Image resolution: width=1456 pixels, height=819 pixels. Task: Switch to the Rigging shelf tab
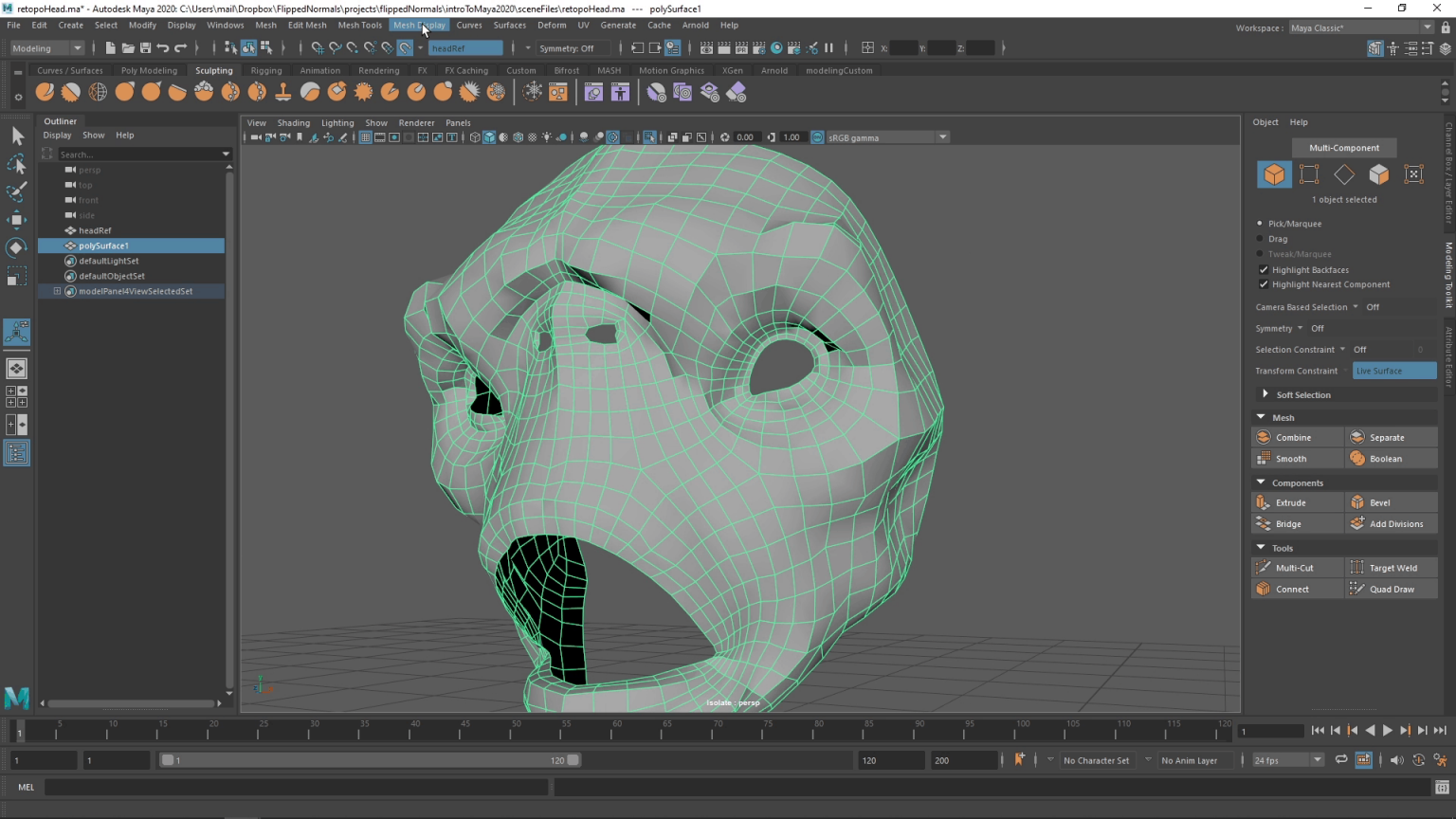point(266,69)
